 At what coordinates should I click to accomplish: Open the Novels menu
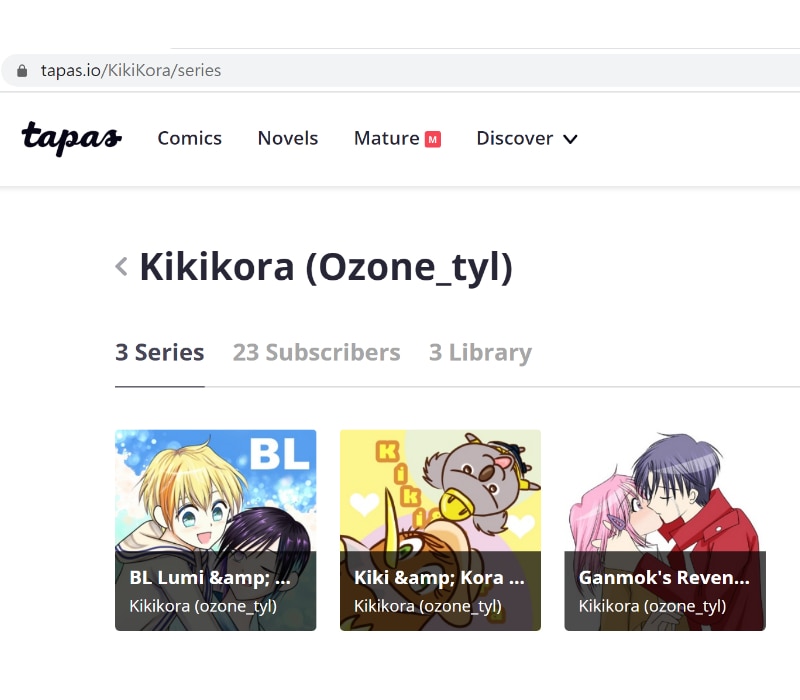coord(288,138)
